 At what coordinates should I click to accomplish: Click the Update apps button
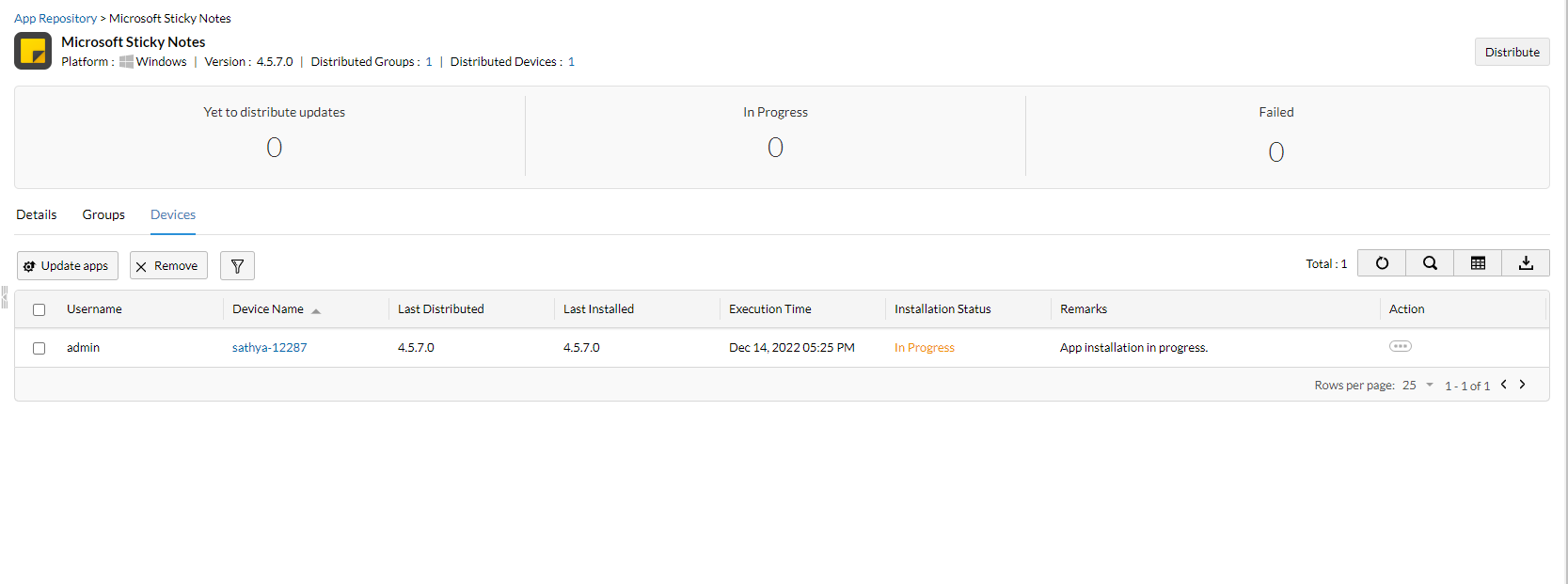coord(68,266)
